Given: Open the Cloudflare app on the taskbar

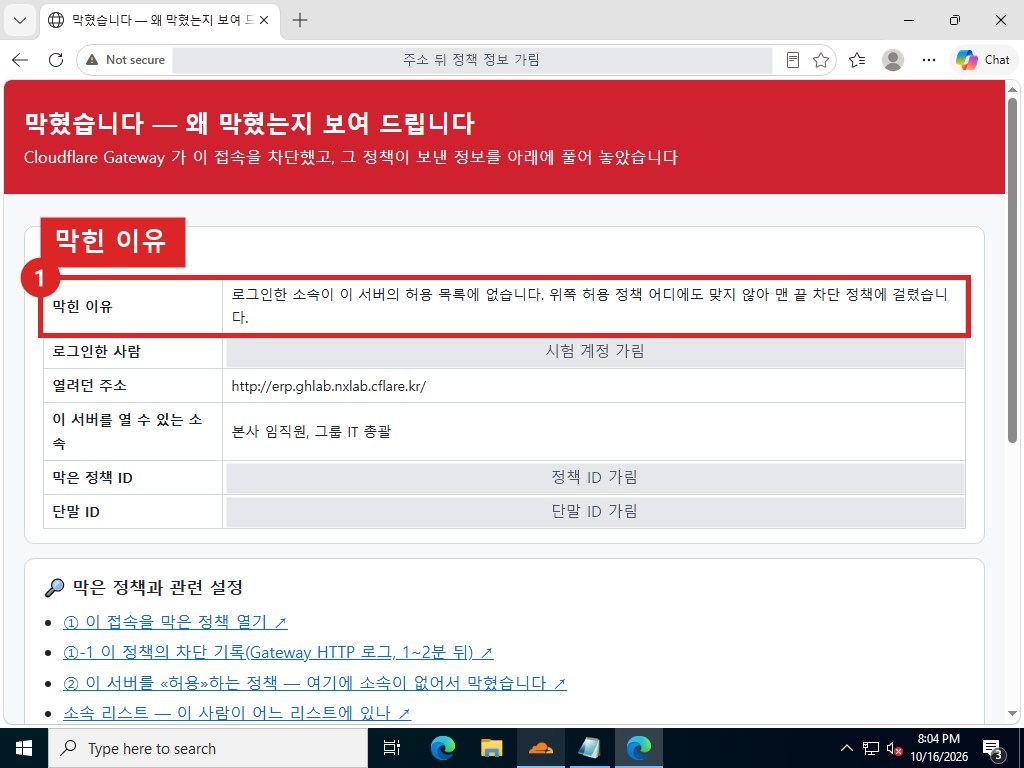Looking at the screenshot, I should [541, 748].
